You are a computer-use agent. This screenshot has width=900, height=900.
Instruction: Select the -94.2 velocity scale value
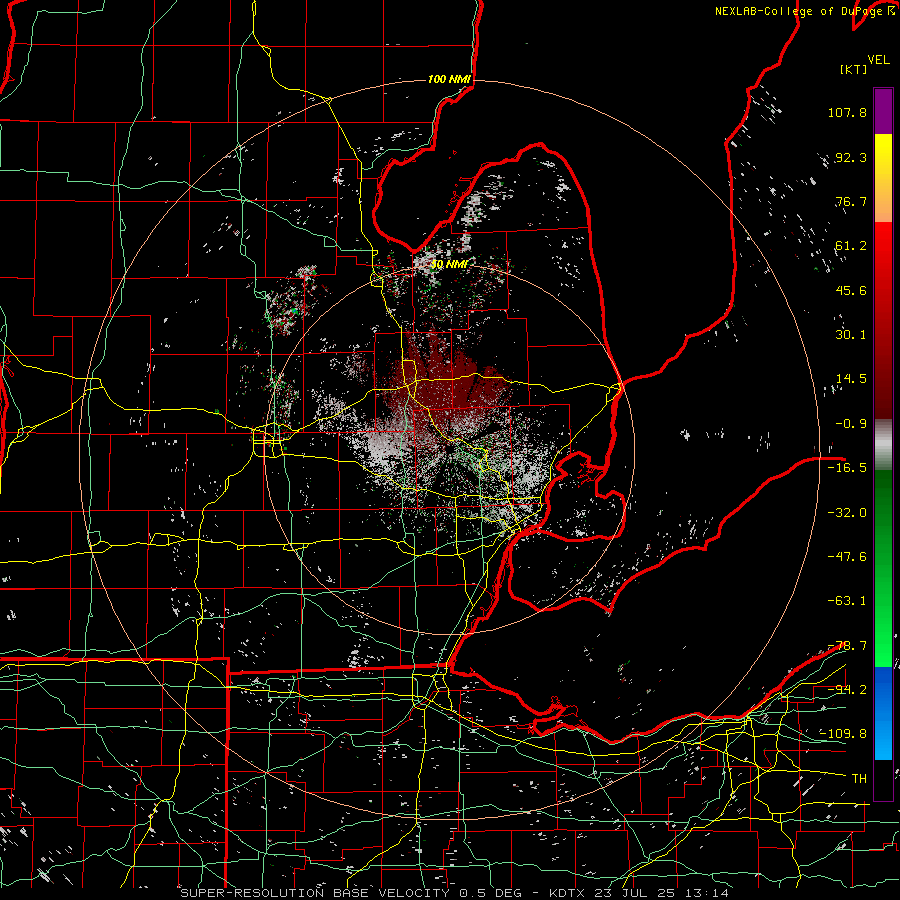coord(847,690)
